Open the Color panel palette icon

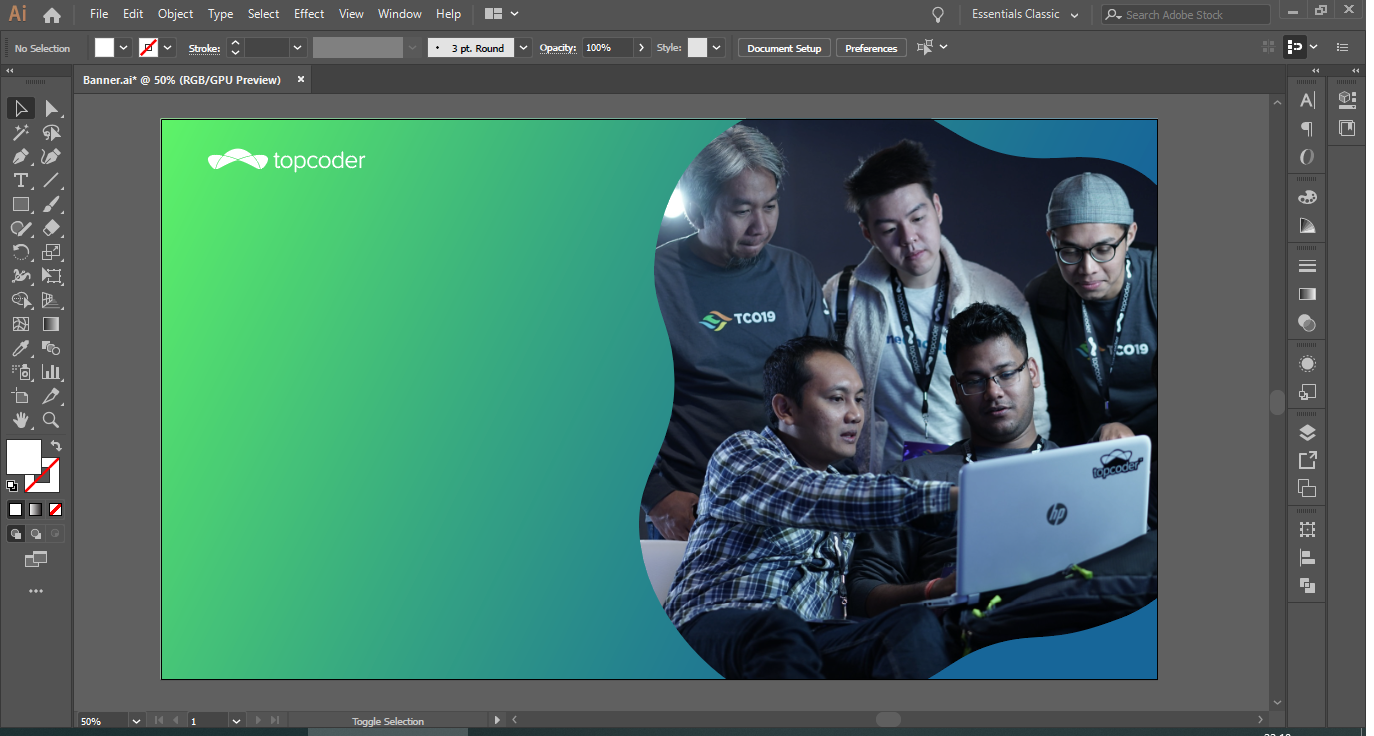(1307, 197)
